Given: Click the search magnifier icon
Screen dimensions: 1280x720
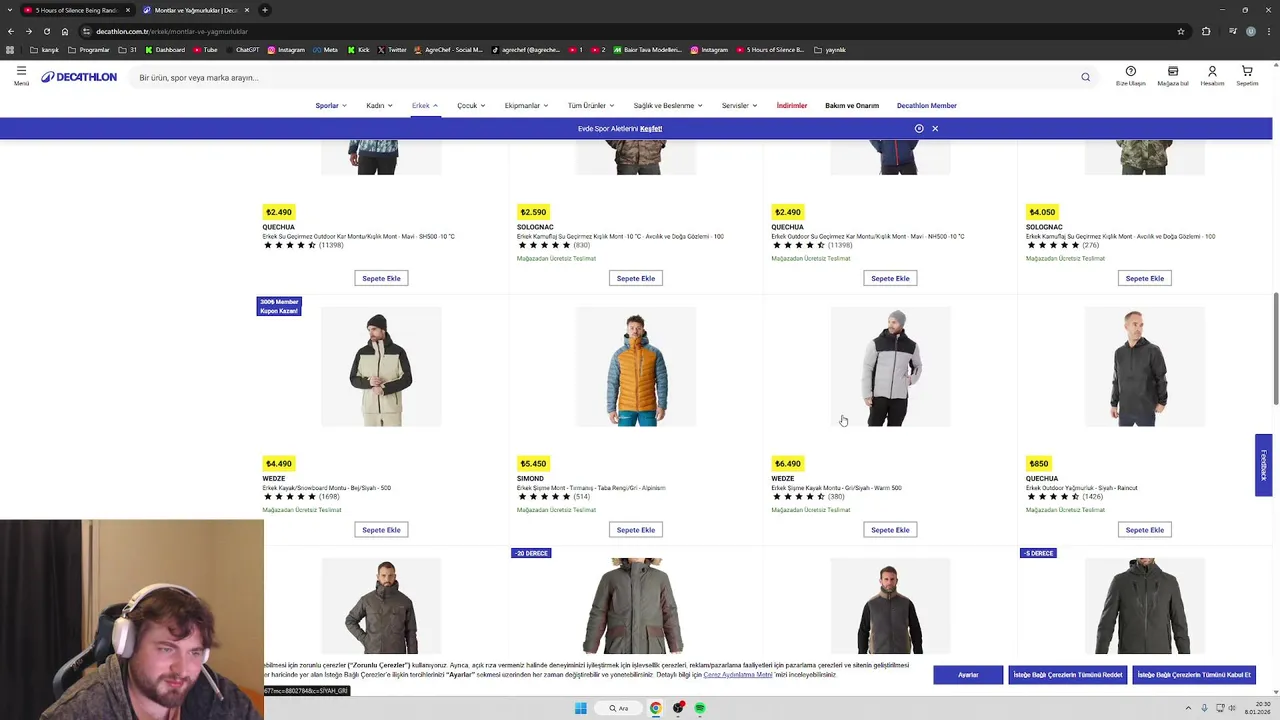Looking at the screenshot, I should click(x=1085, y=77).
